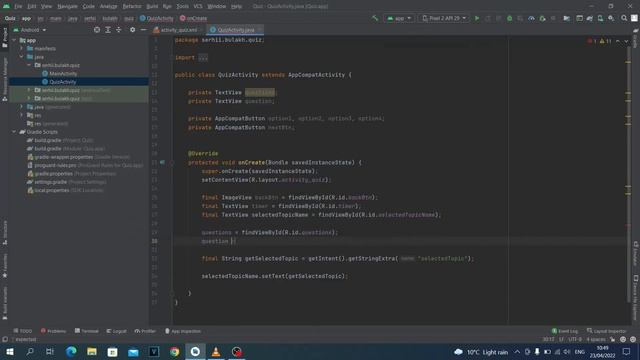Click the Search Everywhere magnifier icon
640x360 pixels.
[624, 18]
